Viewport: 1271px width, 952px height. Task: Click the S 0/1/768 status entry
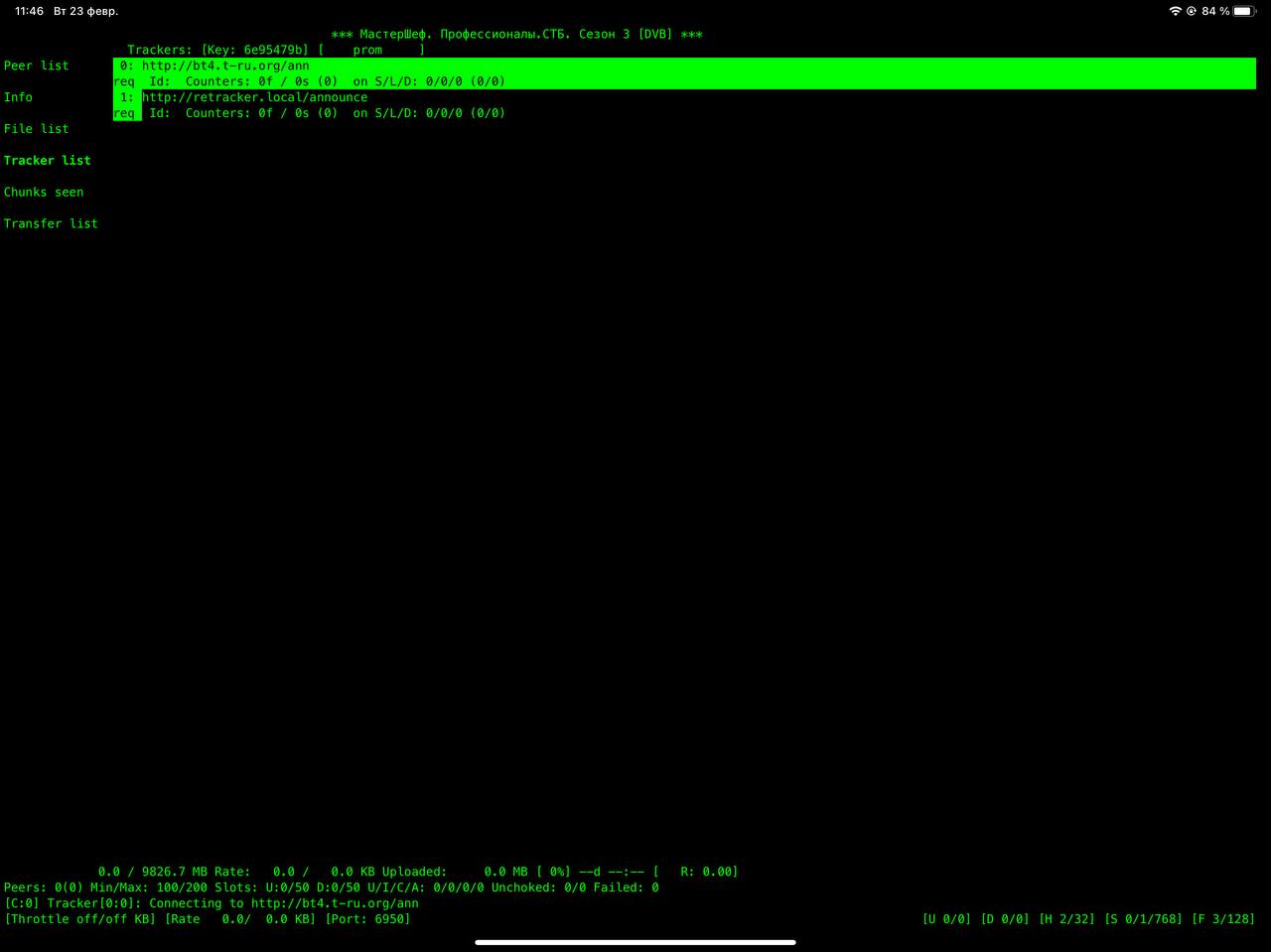tap(1143, 919)
